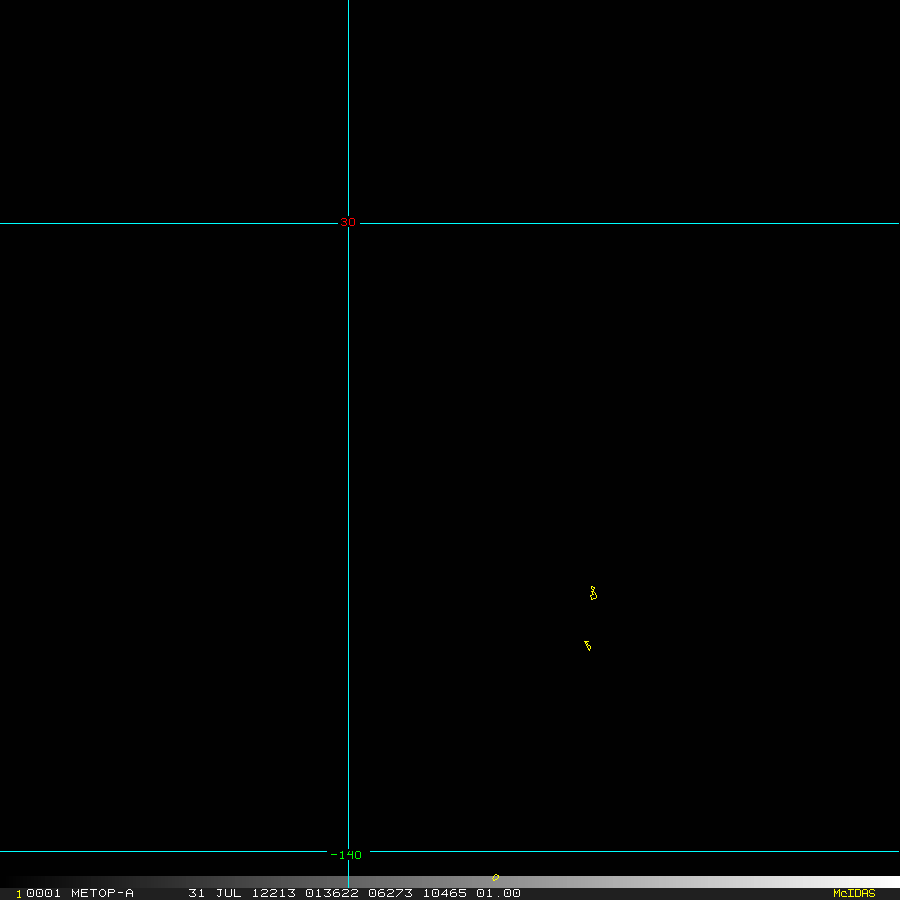The image size is (900, 900).
Task: Click the METOP-A satellite label
Action: (102, 893)
